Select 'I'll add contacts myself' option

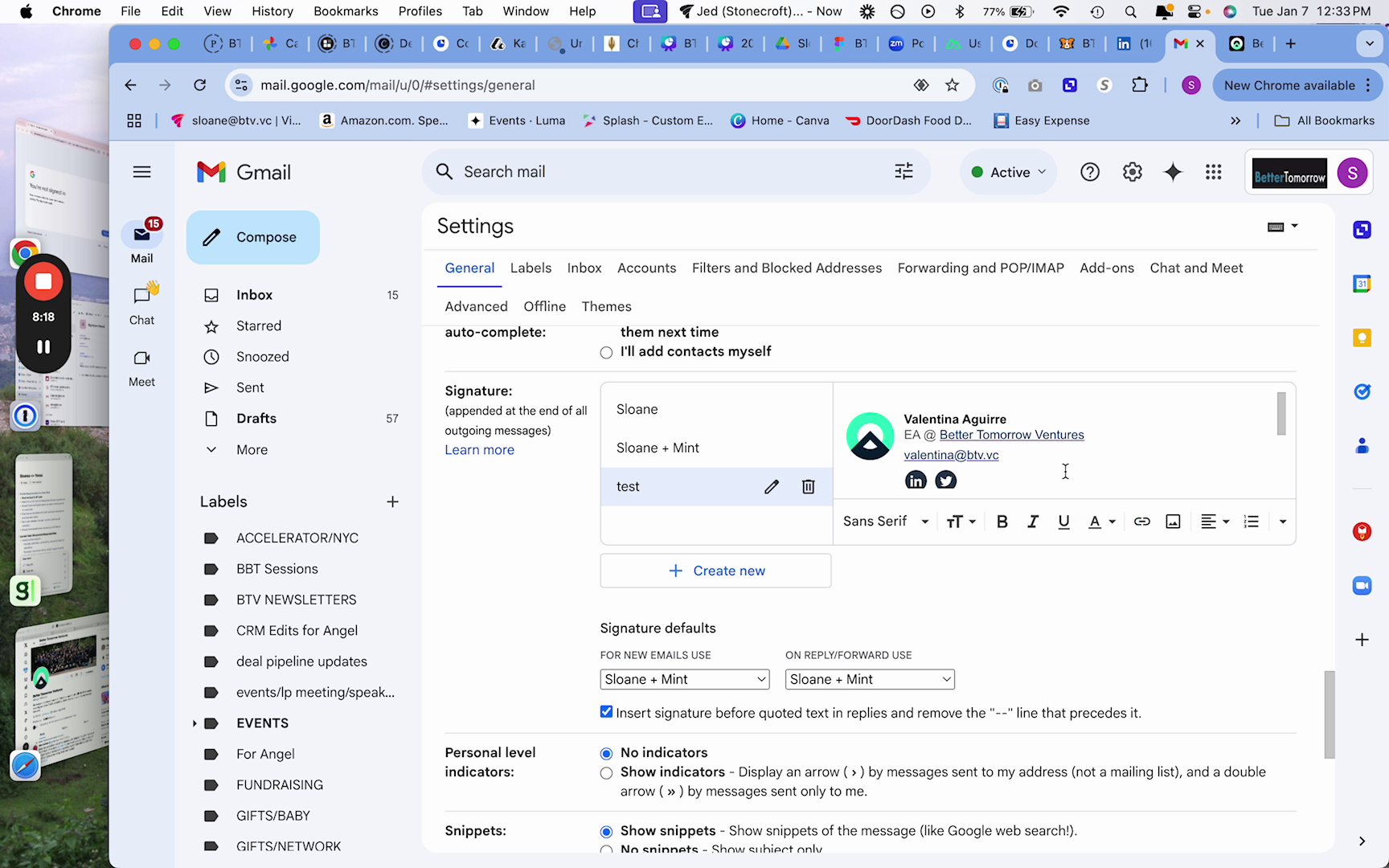(606, 352)
